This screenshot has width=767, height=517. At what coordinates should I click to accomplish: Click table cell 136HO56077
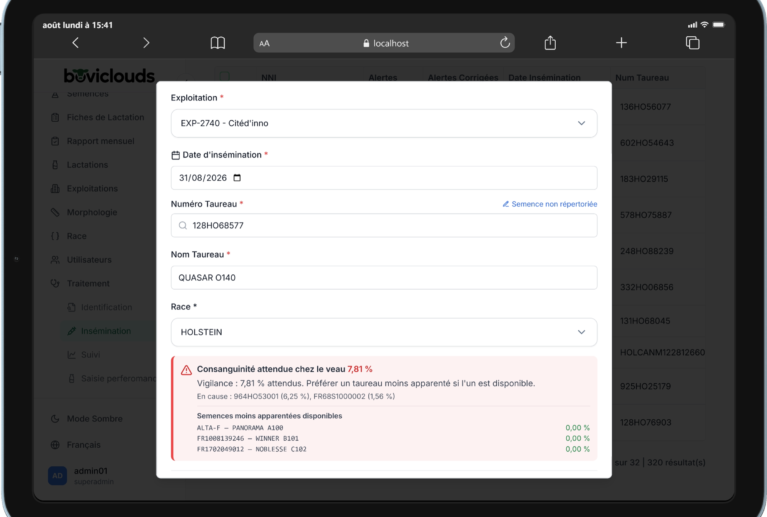coord(645,107)
